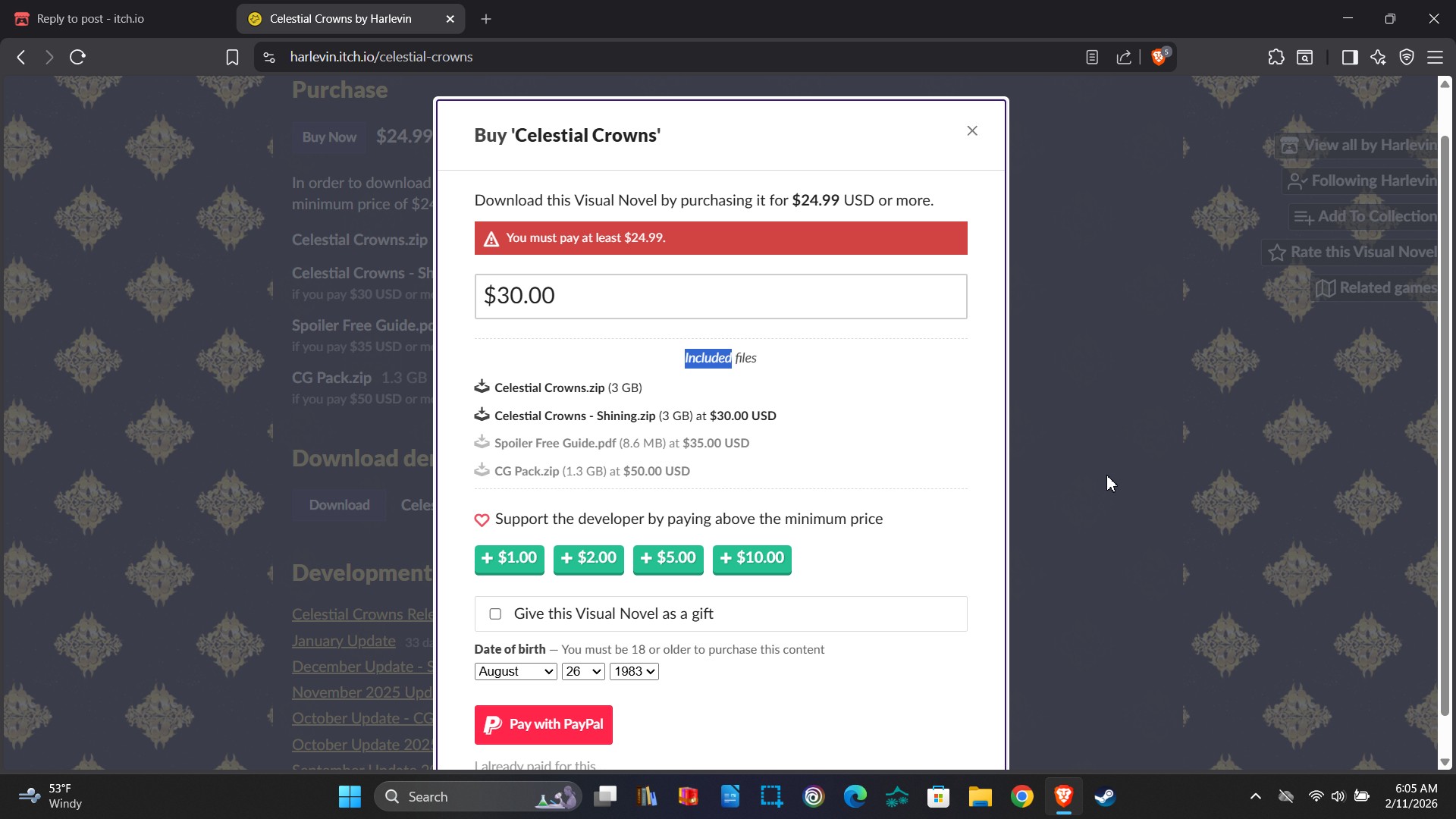
Task: Open Steam from the taskbar
Action: coord(1104,797)
